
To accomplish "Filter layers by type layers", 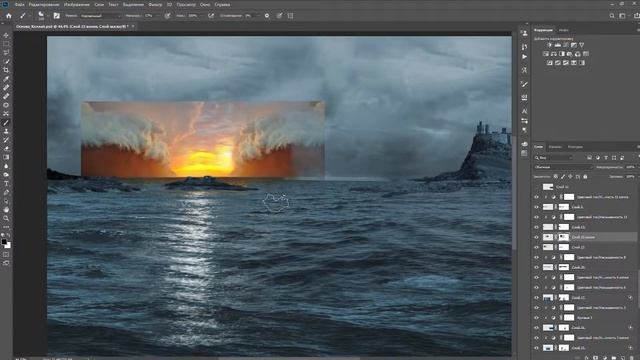I will 606,158.
